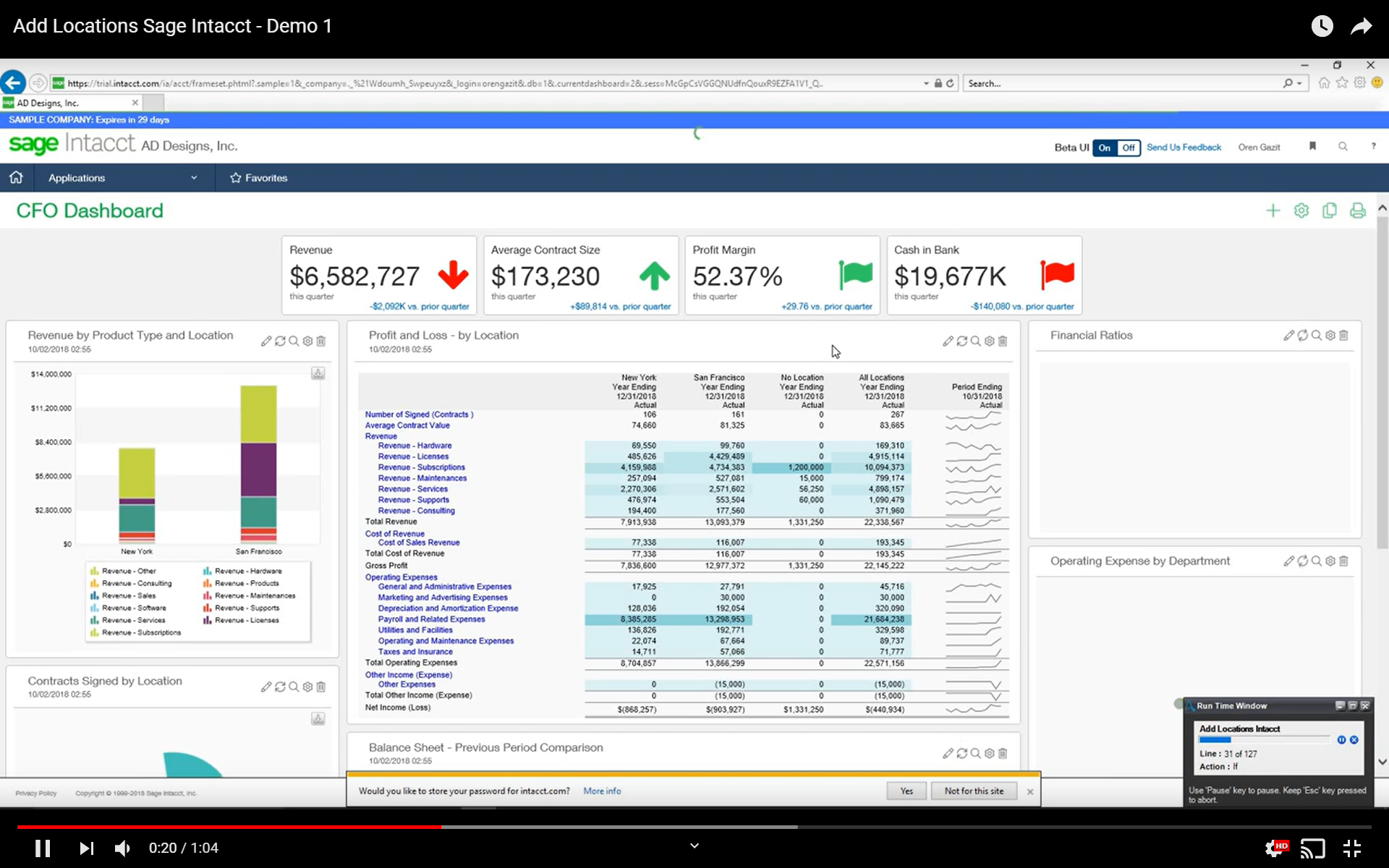
Task: Refresh Profit and Loss by Location
Action: (x=961, y=341)
